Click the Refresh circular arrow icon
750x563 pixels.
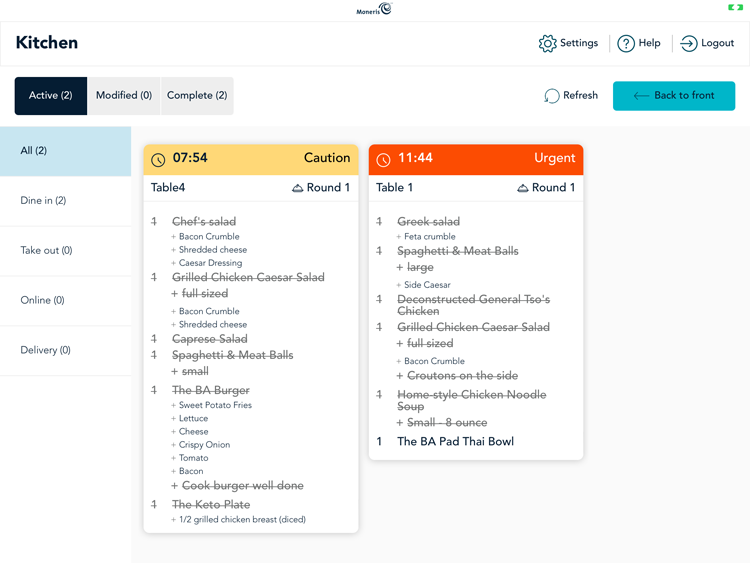552,96
